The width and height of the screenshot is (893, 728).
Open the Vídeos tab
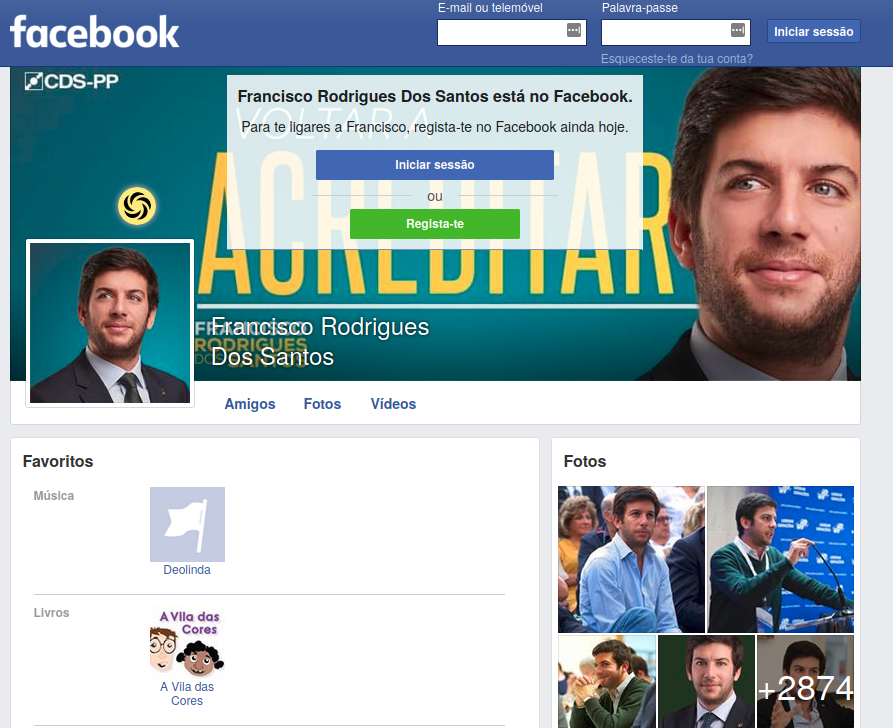pyautogui.click(x=393, y=404)
